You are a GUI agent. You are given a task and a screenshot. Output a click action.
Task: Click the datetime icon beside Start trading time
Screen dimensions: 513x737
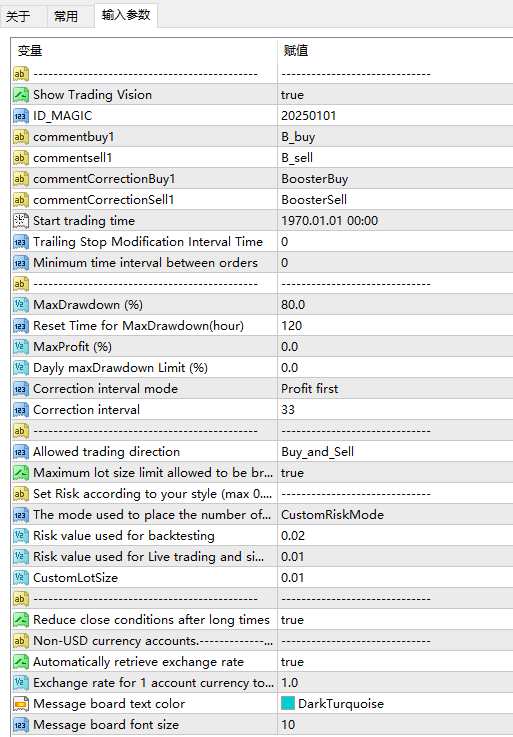[x=21, y=221]
